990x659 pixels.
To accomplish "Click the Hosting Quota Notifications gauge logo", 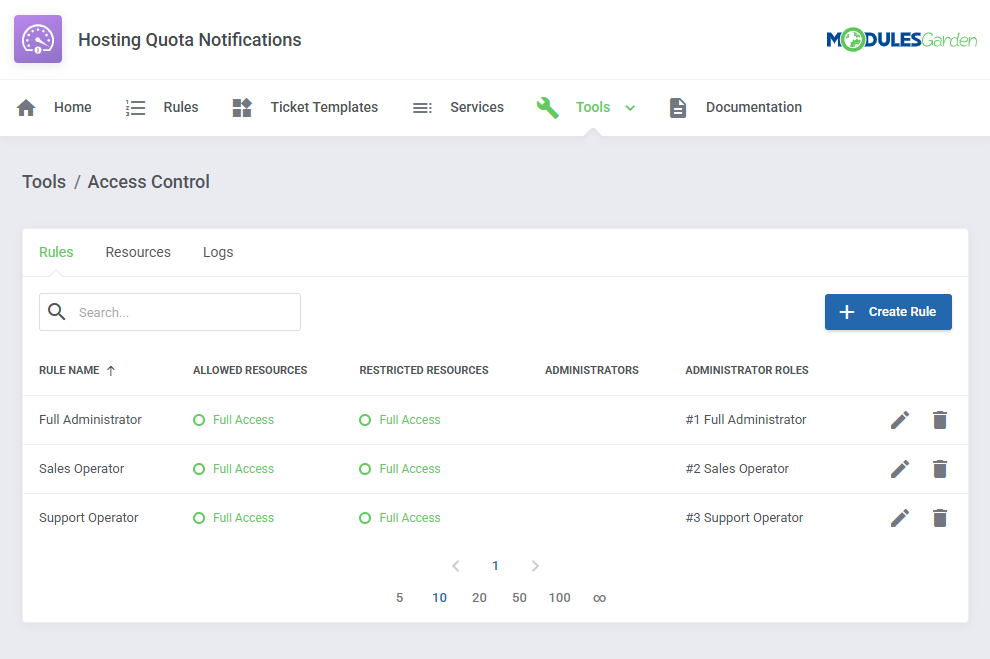I will tap(38, 39).
